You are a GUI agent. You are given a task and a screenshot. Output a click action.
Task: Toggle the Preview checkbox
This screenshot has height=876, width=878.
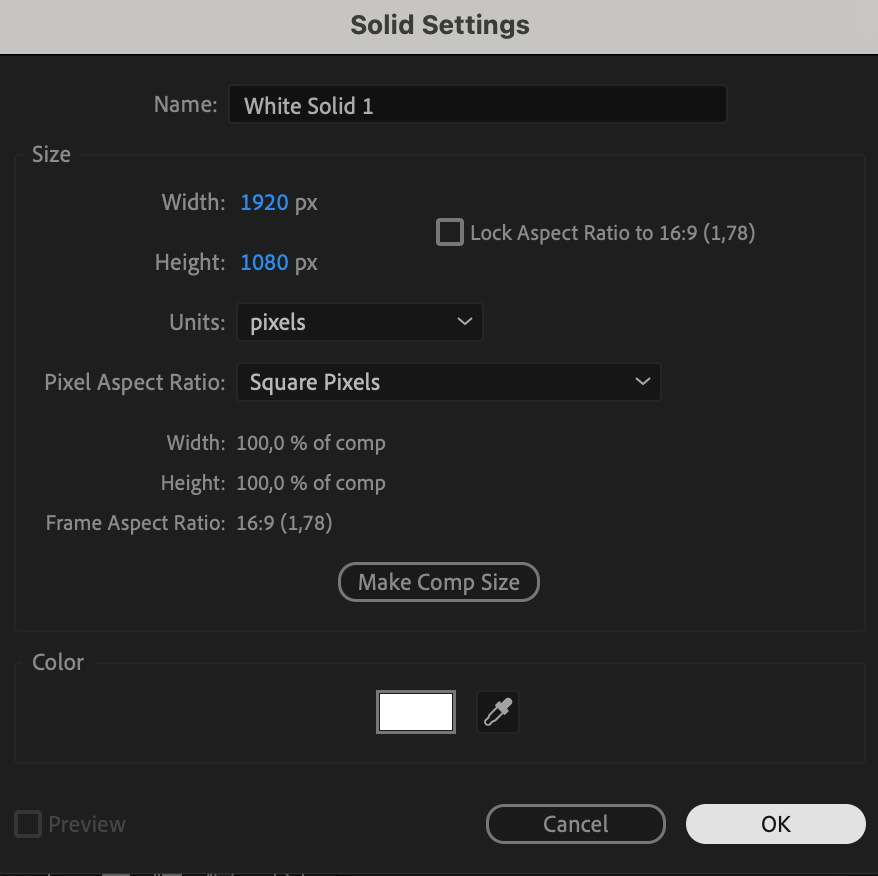click(28, 825)
